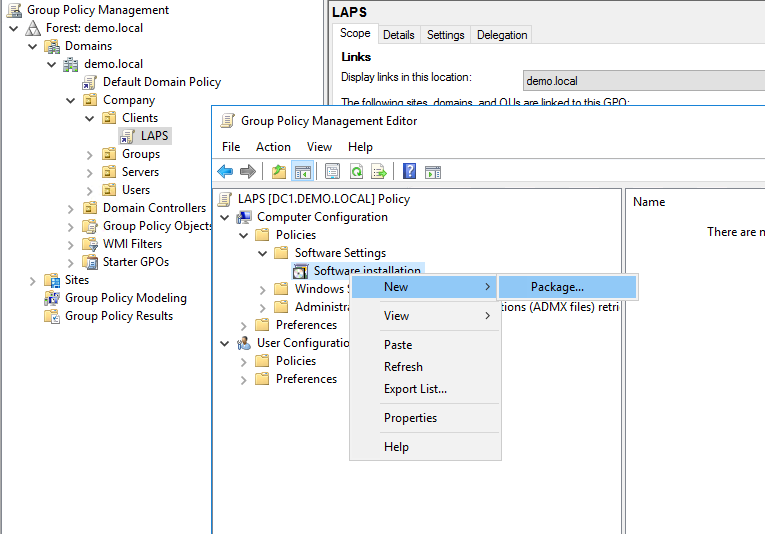Viewport: 765px width, 534px height.
Task: Click the Properties toolbar icon
Action: coord(333,171)
